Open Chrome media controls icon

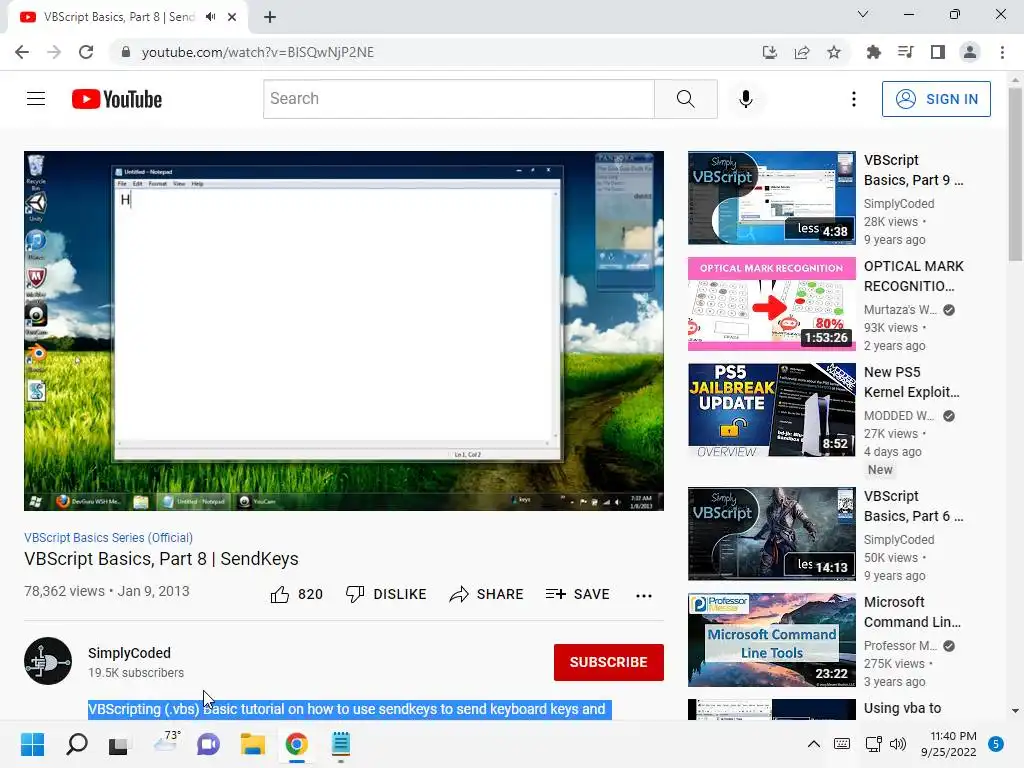point(905,52)
